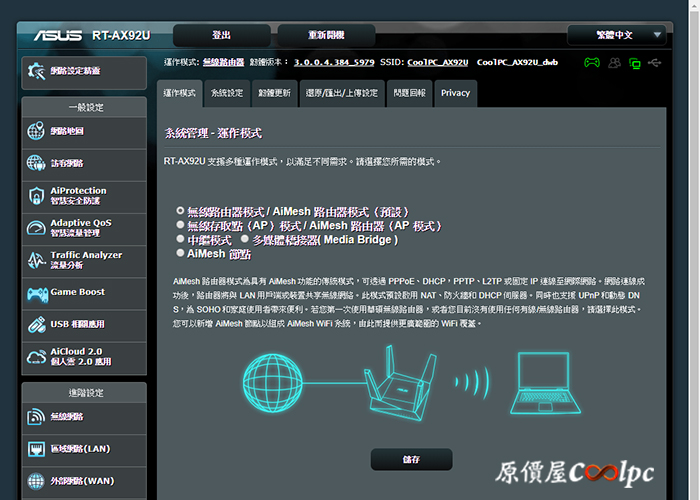700x500 pixels.
Task: Switch to the 運作模式 tab
Action: coord(179,93)
